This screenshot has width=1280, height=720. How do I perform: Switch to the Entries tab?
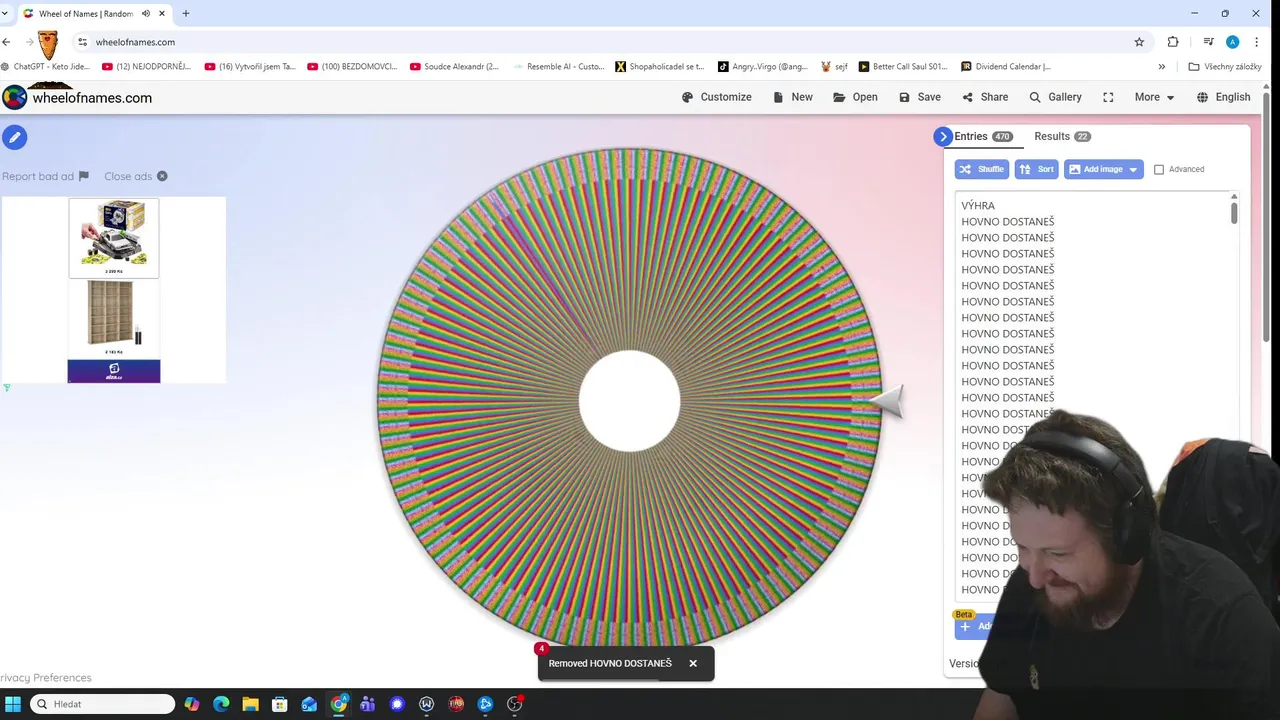coord(983,136)
